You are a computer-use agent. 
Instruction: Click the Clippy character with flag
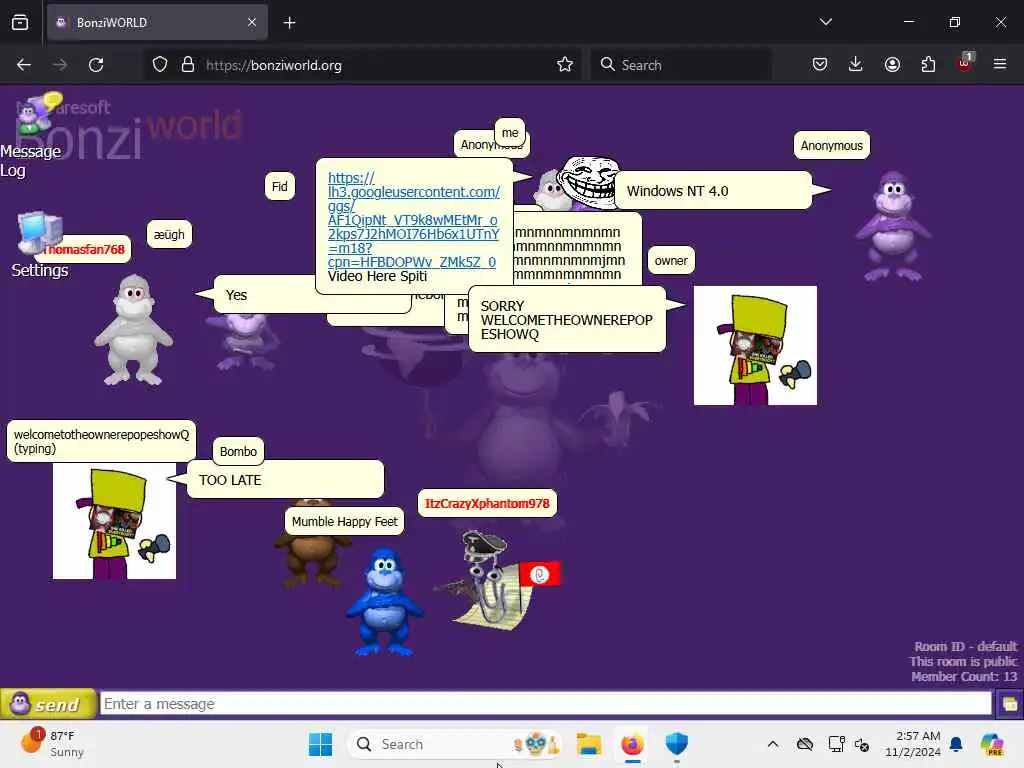tap(496, 580)
